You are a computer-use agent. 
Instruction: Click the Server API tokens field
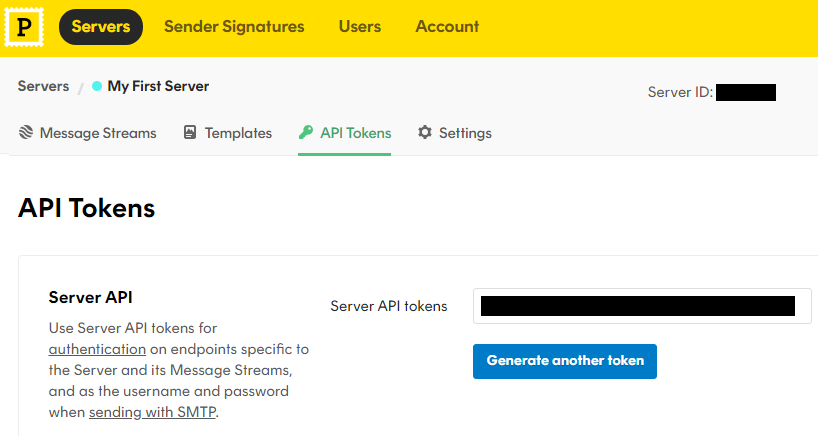point(642,306)
